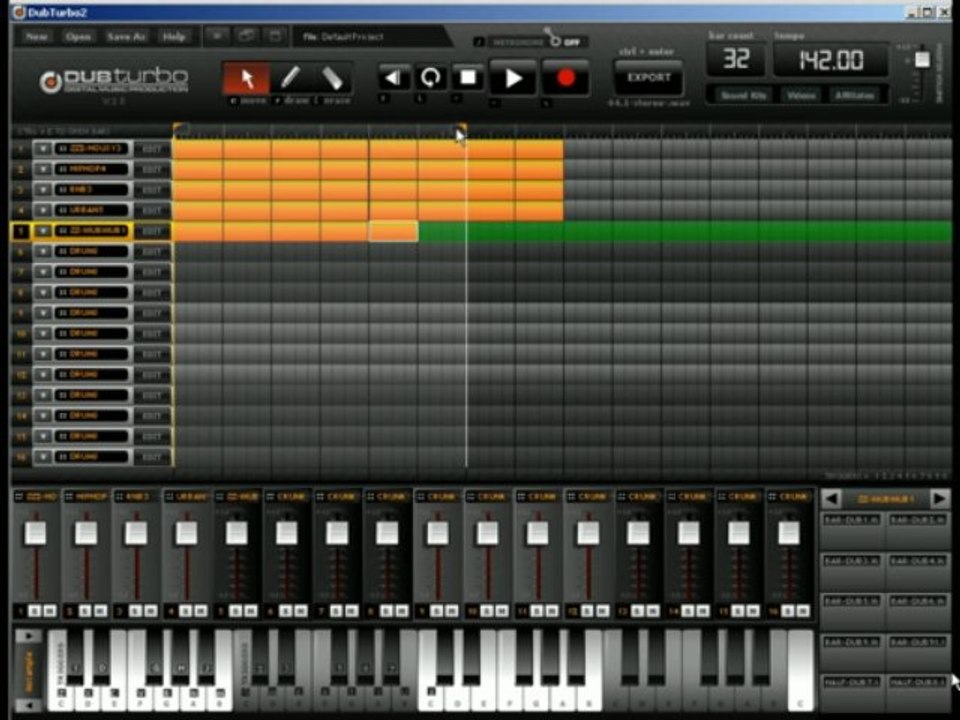Click the DubTurbo logo
Screen dimensions: 960x720
114,81
